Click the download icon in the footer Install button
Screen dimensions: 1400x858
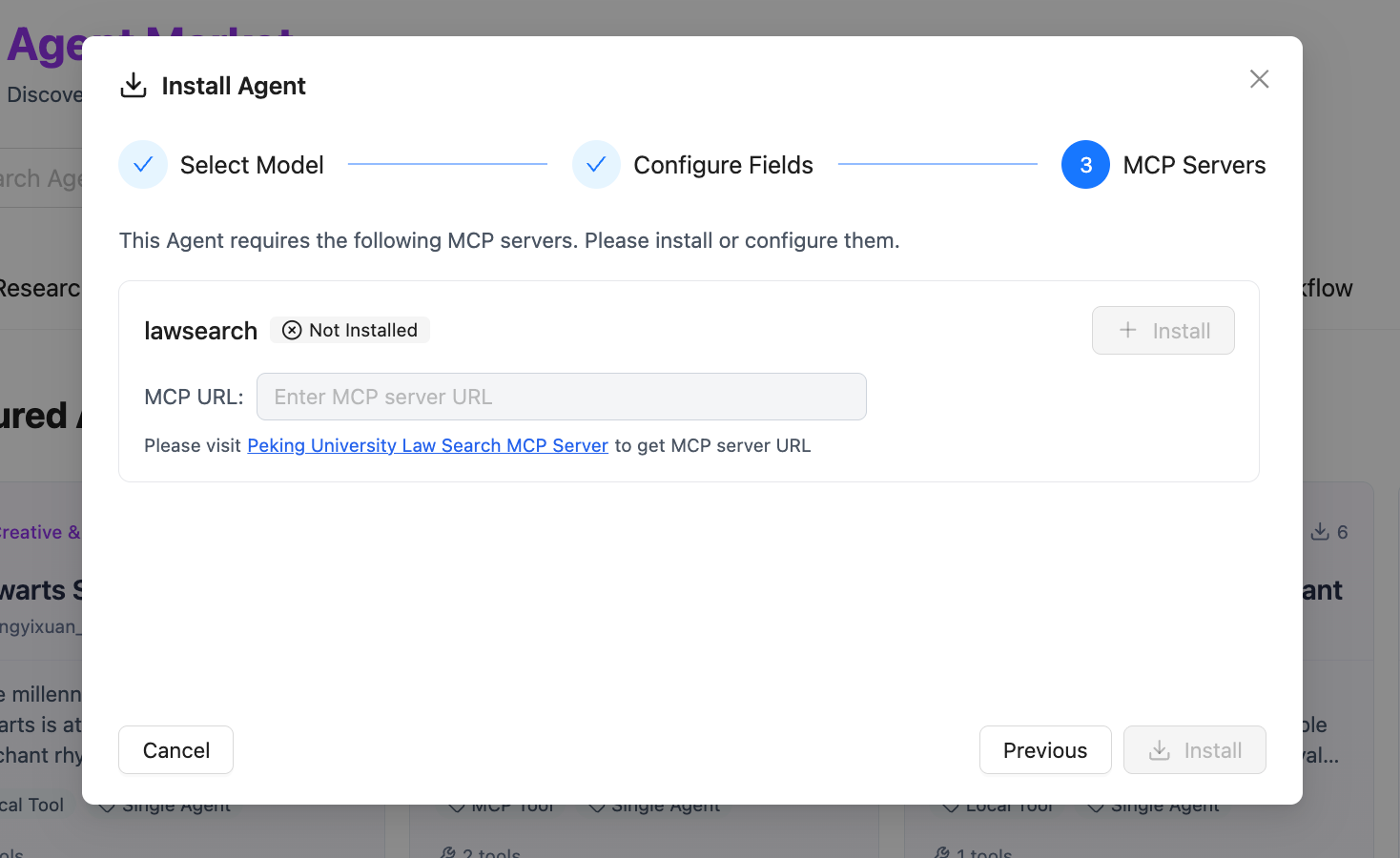(x=1160, y=750)
